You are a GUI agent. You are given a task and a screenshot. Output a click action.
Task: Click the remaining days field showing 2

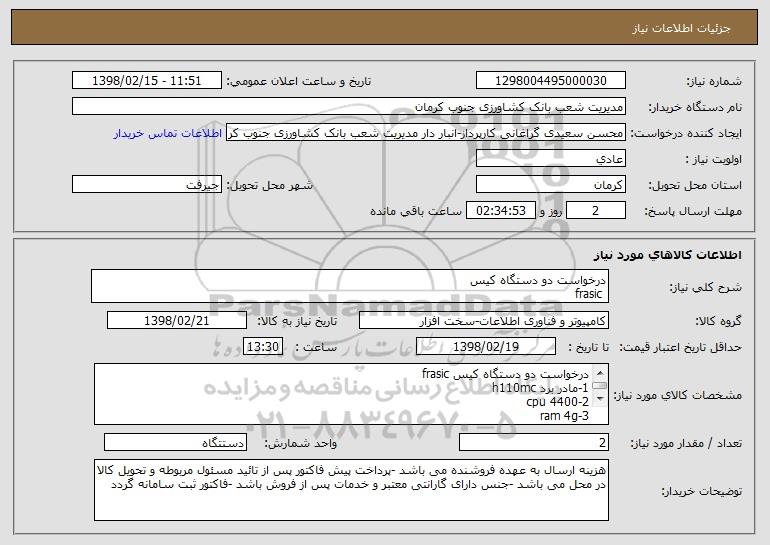(596, 211)
